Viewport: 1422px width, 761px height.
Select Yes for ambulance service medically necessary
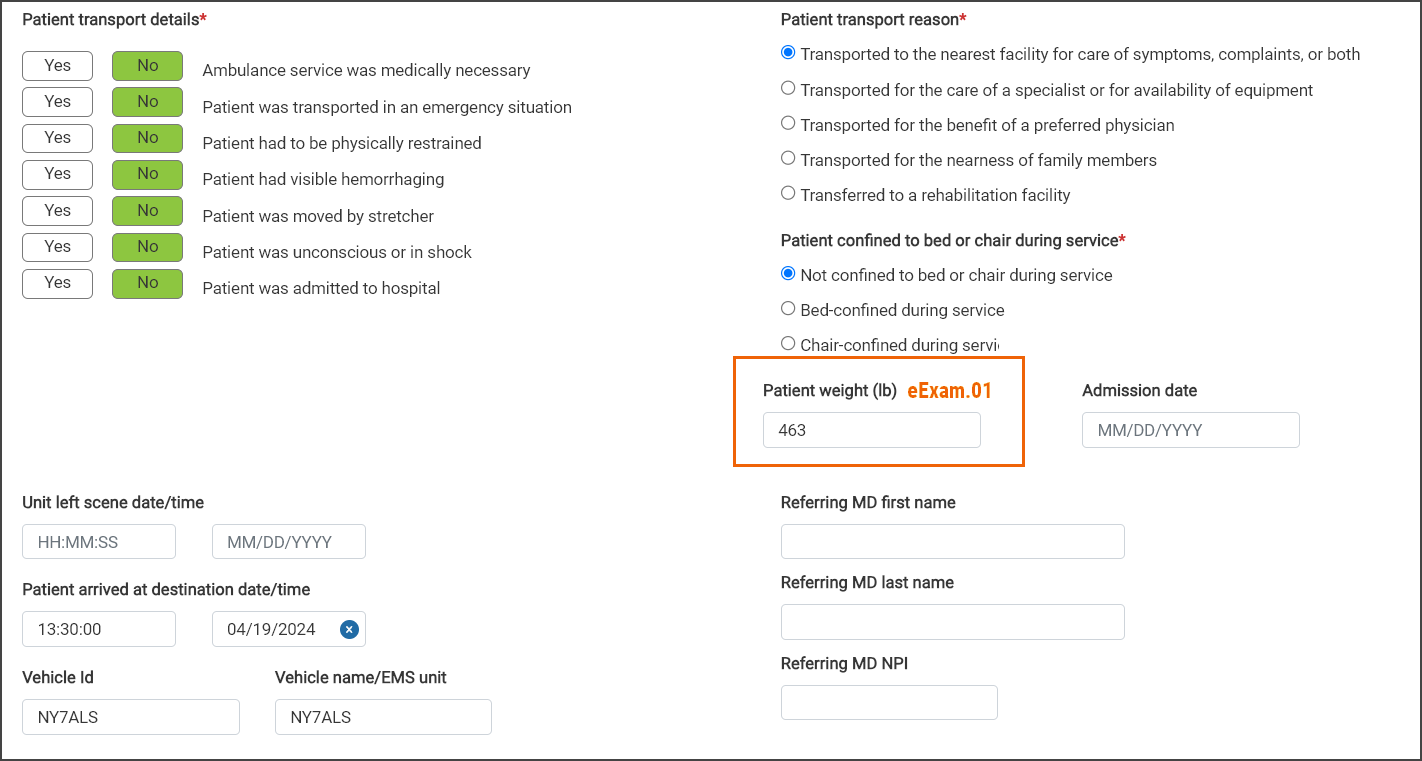[57, 66]
